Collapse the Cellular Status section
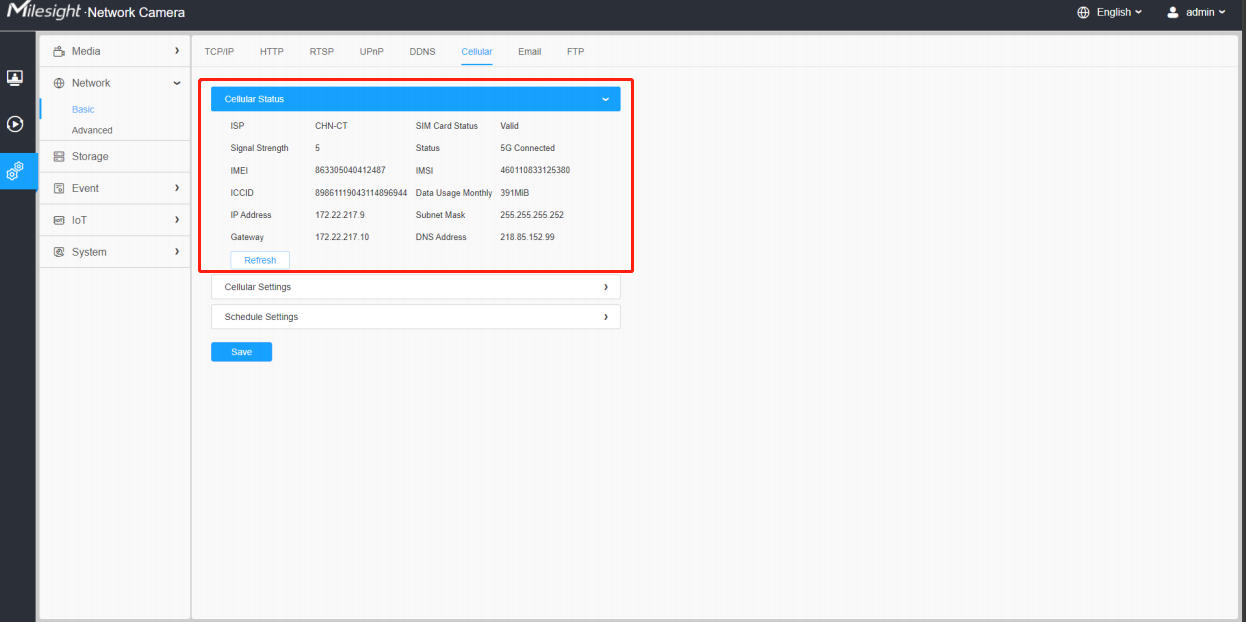The width and height of the screenshot is (1246, 622). 415,99
